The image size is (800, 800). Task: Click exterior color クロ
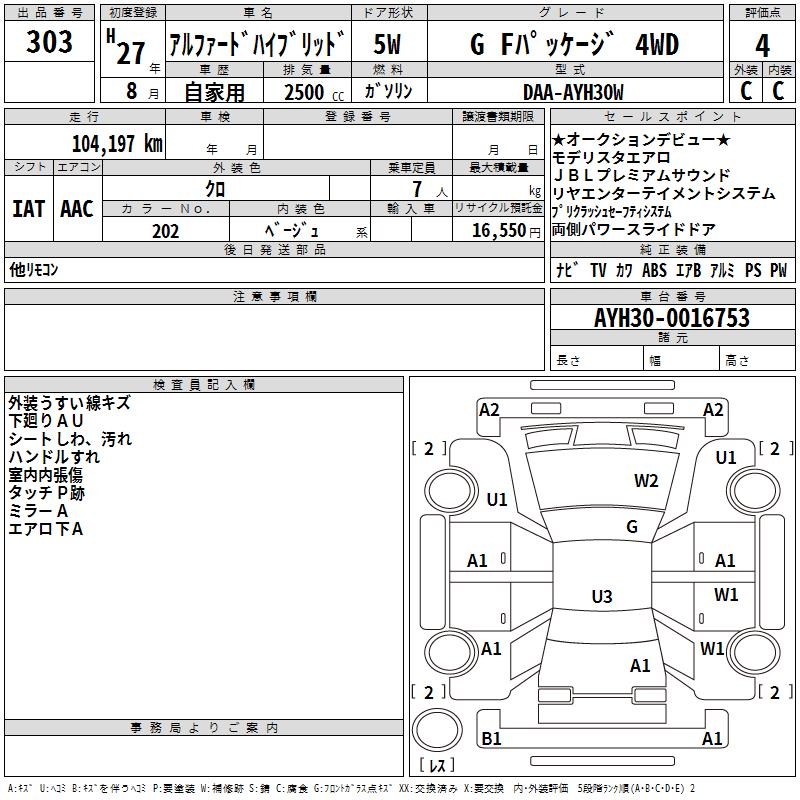215,189
